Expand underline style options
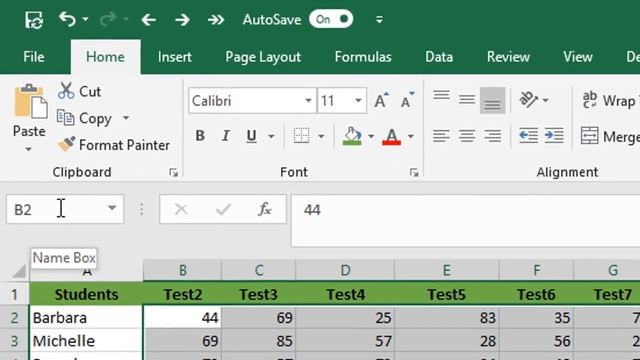Image resolution: width=640 pixels, height=360 pixels. coord(271,136)
